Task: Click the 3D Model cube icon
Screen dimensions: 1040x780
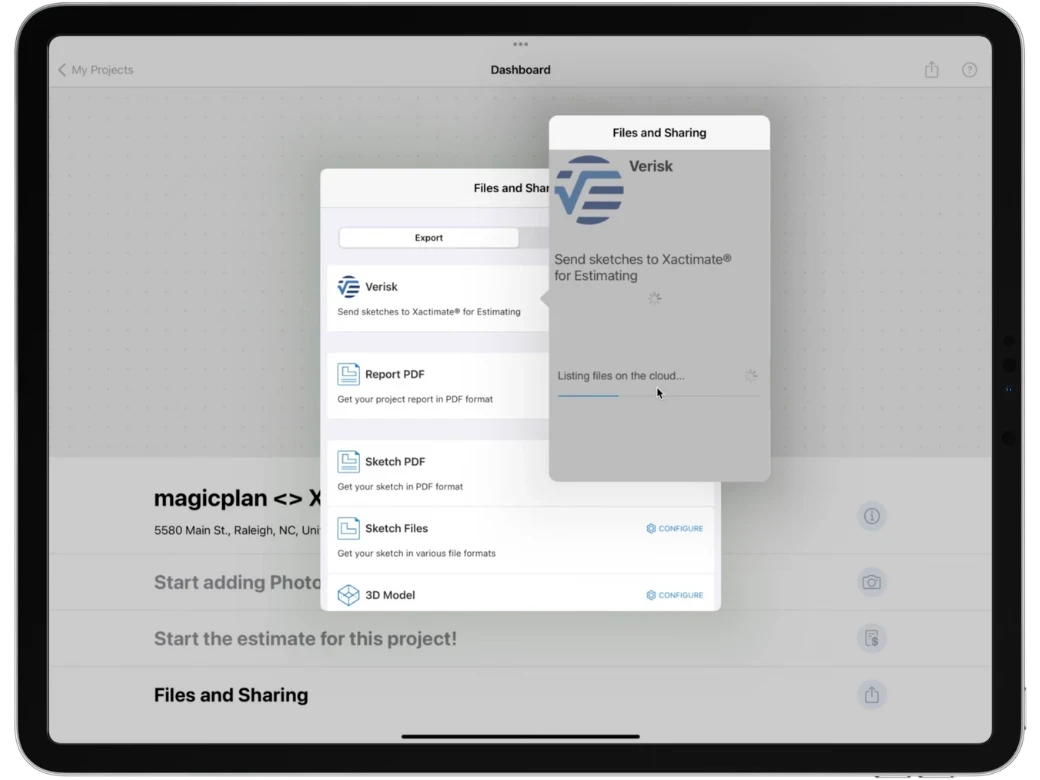Action: (x=348, y=595)
